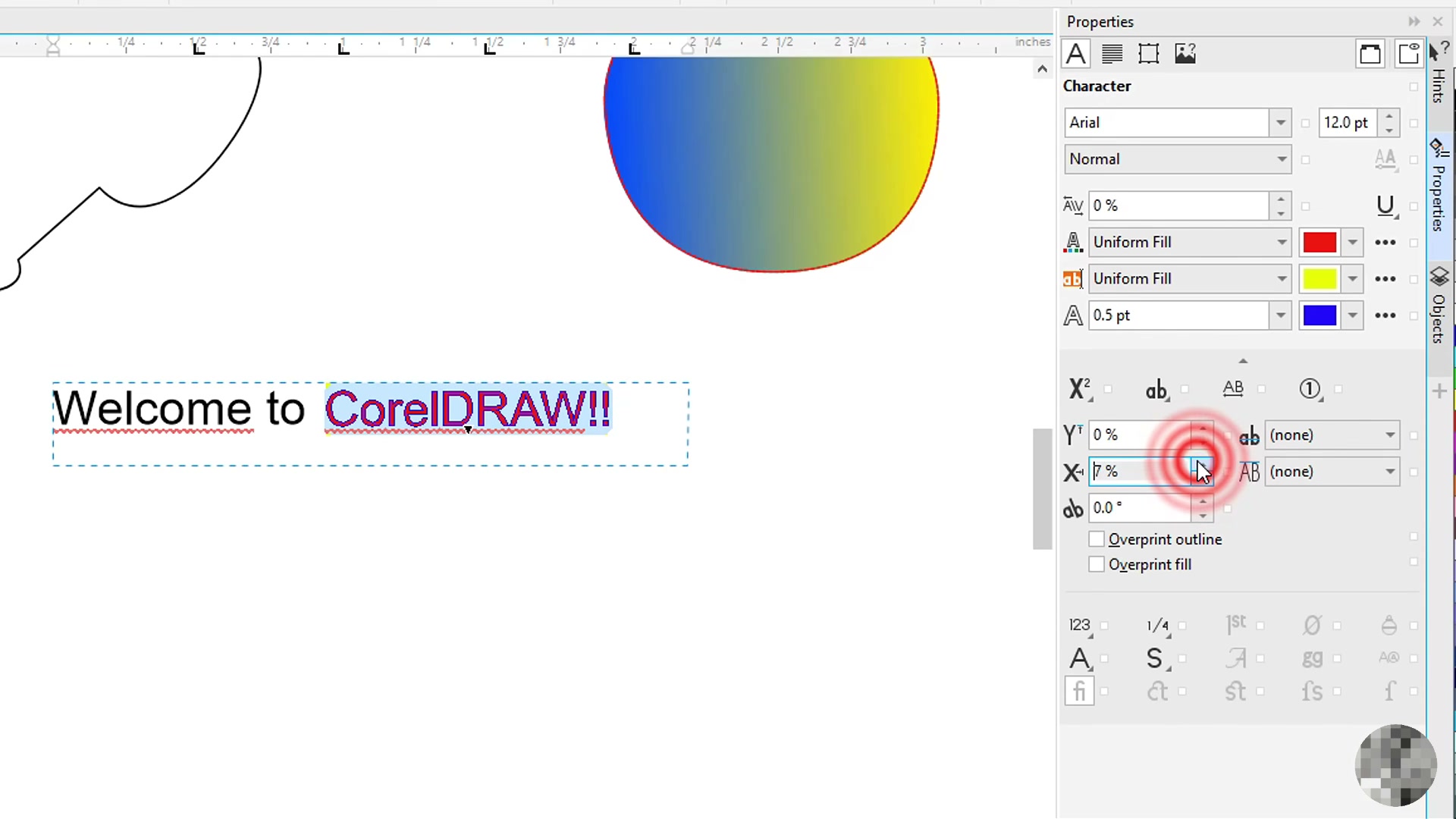Enable Overprint fill checkbox
Screen dimensions: 1456x819
1097,564
